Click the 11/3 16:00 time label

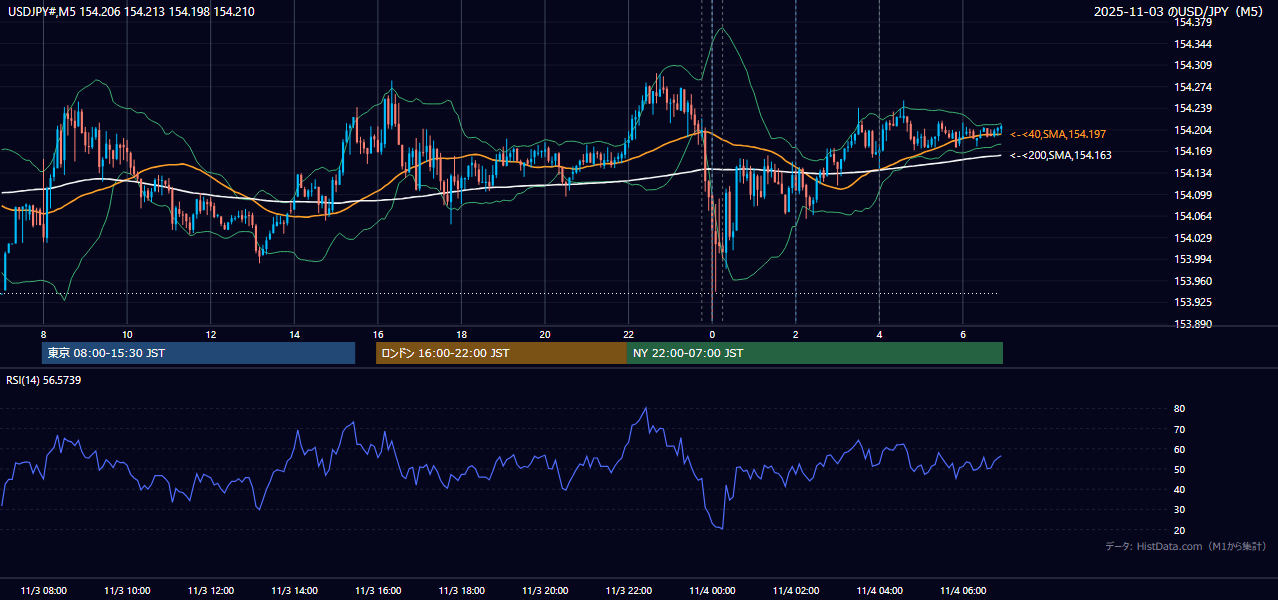click(x=378, y=591)
